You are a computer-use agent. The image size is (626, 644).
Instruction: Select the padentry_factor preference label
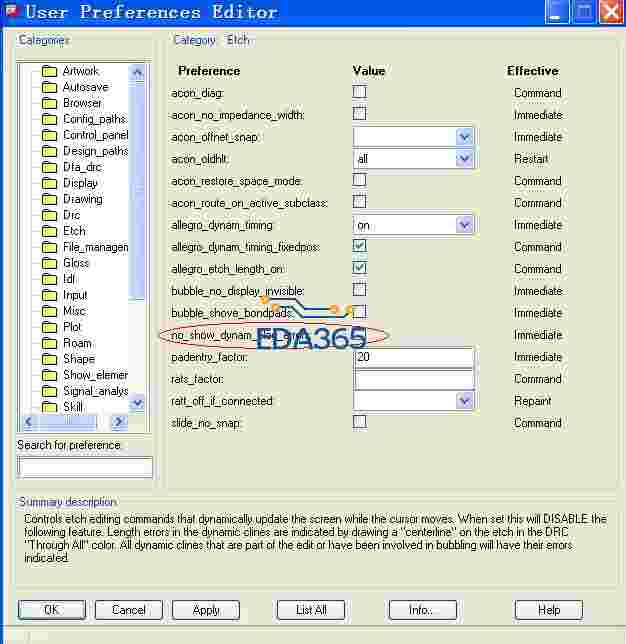click(209, 357)
